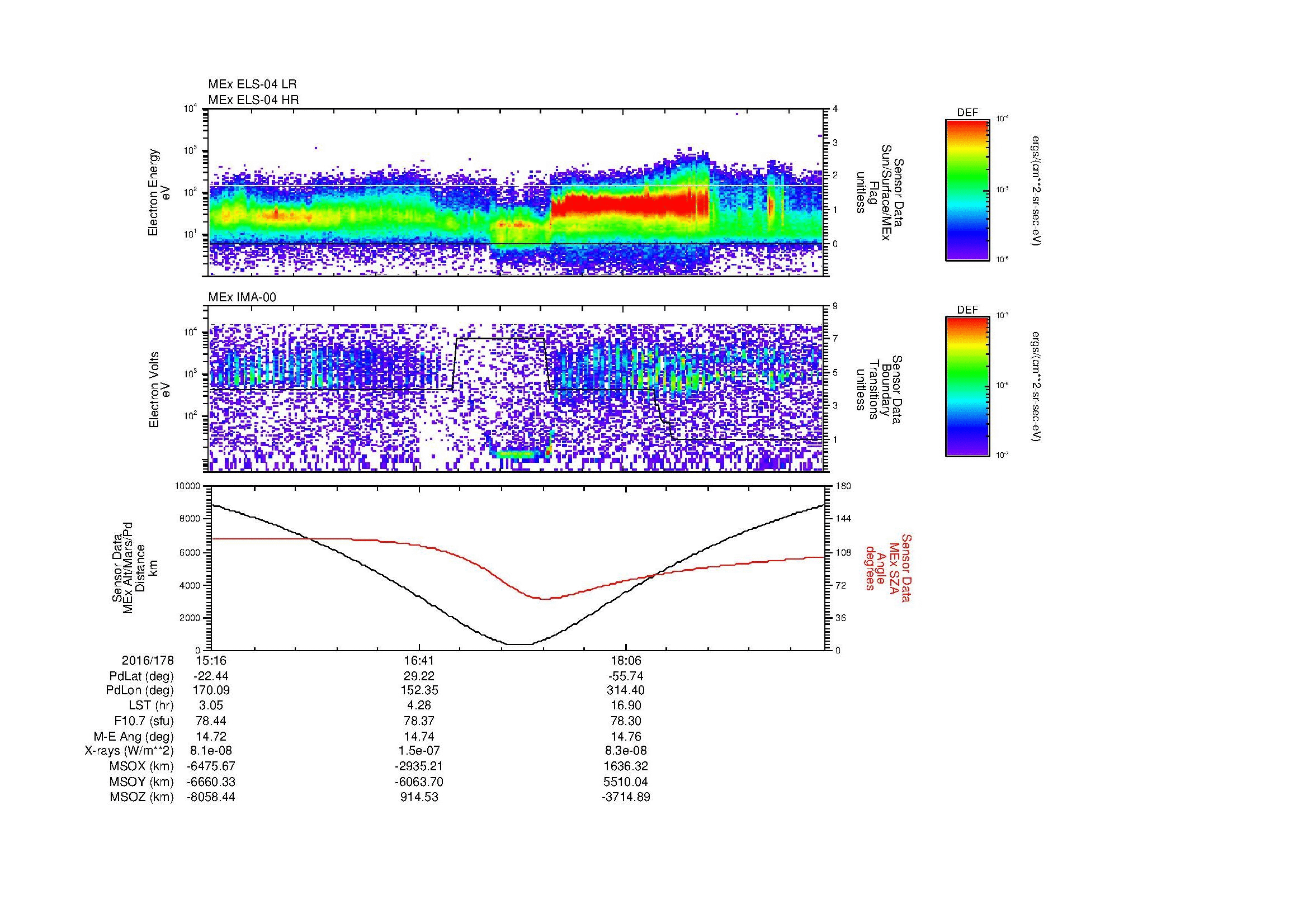
Task: Click the 2016/178 date label
Action: click(148, 660)
